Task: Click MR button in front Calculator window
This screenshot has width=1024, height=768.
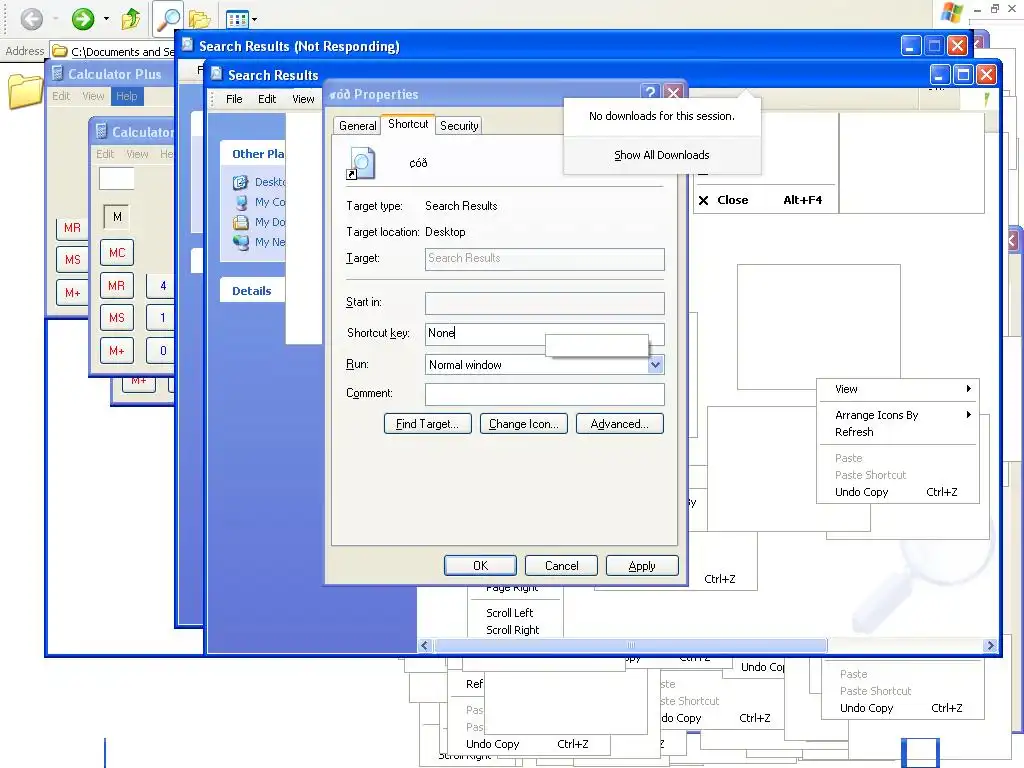Action: [x=117, y=285]
